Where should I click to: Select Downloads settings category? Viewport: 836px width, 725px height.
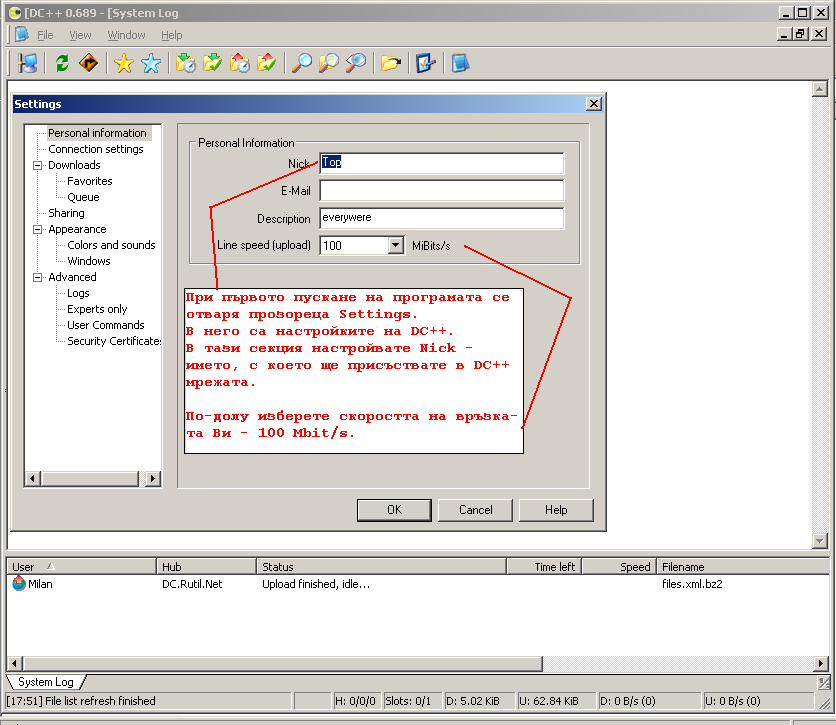coord(74,165)
